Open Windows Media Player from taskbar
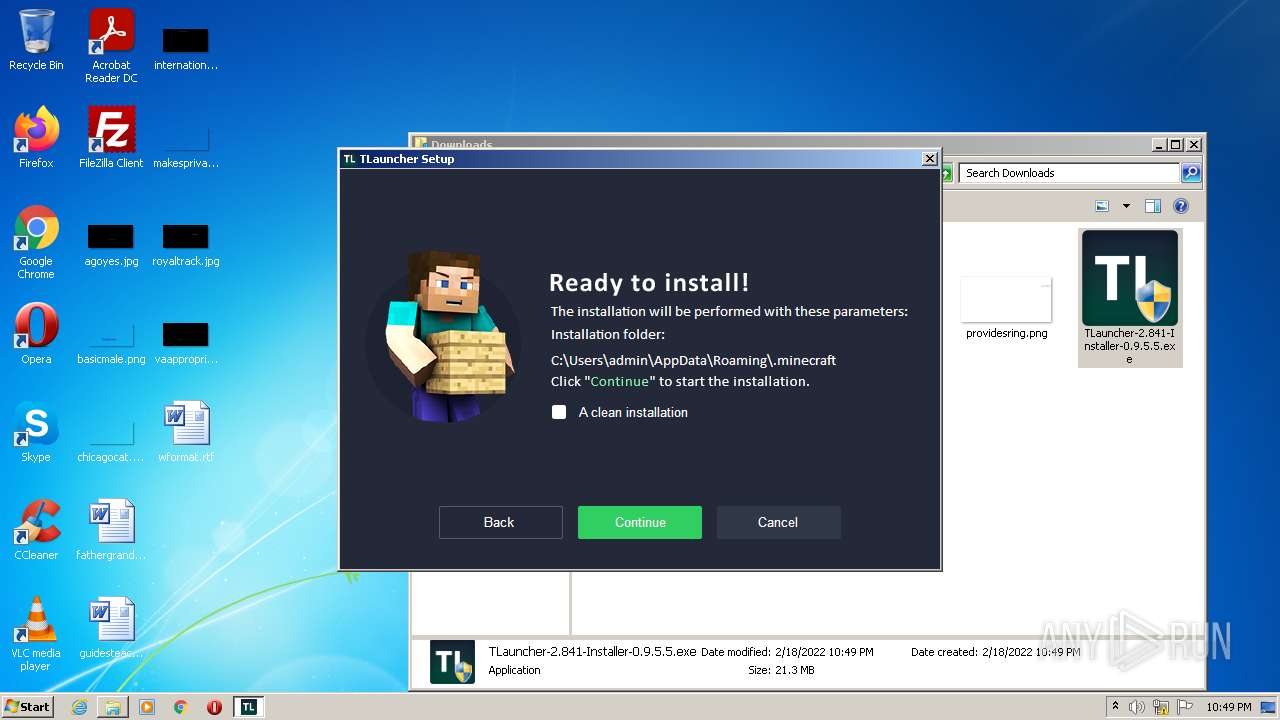This screenshot has height=720, width=1280. click(147, 707)
